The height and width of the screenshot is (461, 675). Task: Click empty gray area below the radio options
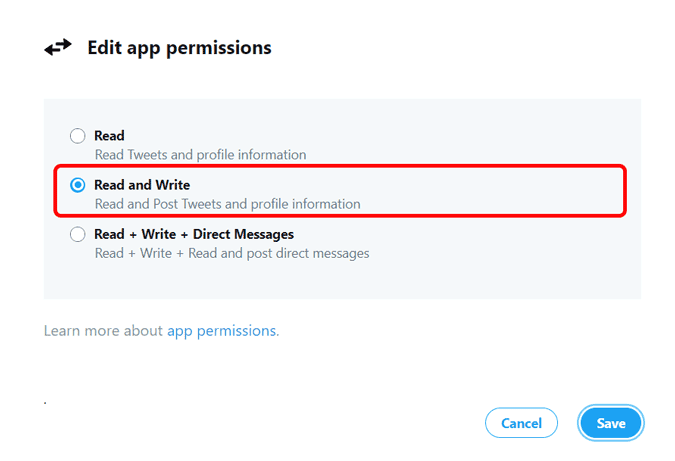(x=342, y=281)
